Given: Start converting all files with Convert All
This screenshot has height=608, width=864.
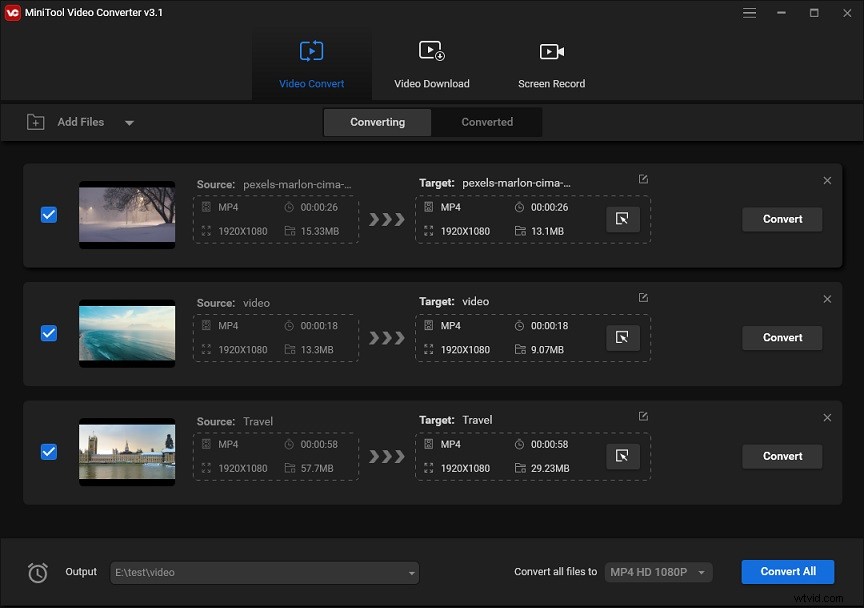Looking at the screenshot, I should pyautogui.click(x=787, y=571).
